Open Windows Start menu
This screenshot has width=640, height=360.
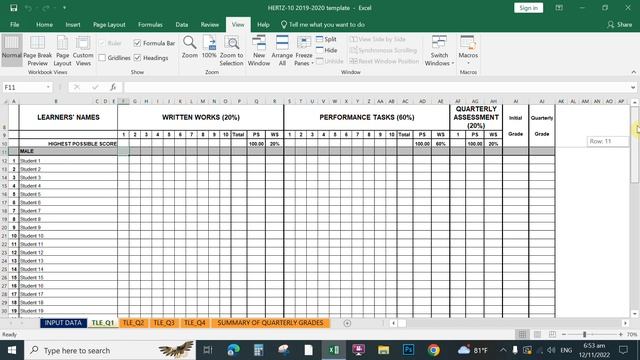click(x=12, y=350)
